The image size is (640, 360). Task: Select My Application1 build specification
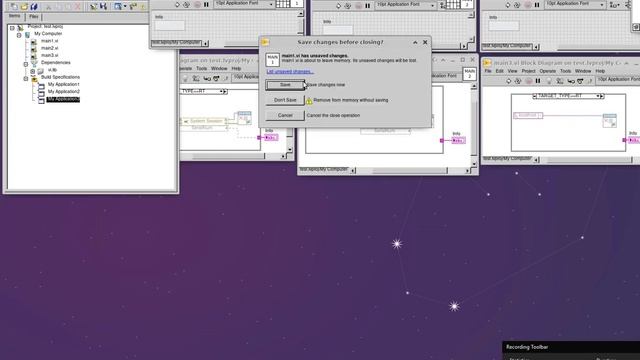(63, 84)
